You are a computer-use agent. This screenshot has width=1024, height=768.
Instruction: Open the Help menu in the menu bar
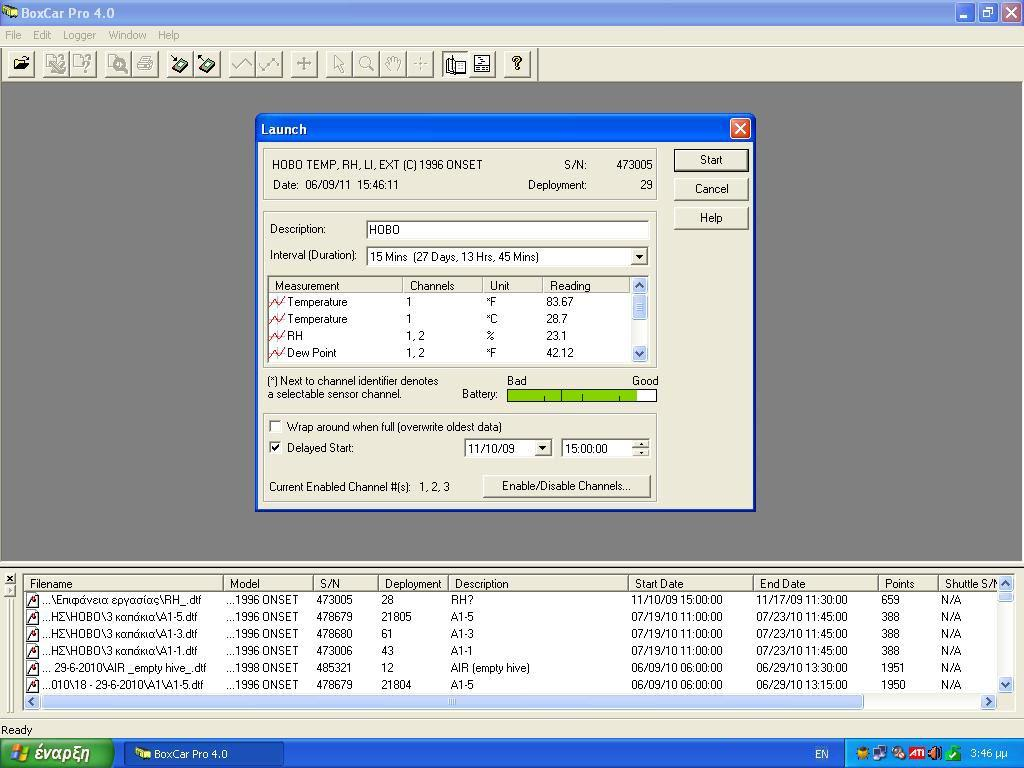pos(168,35)
